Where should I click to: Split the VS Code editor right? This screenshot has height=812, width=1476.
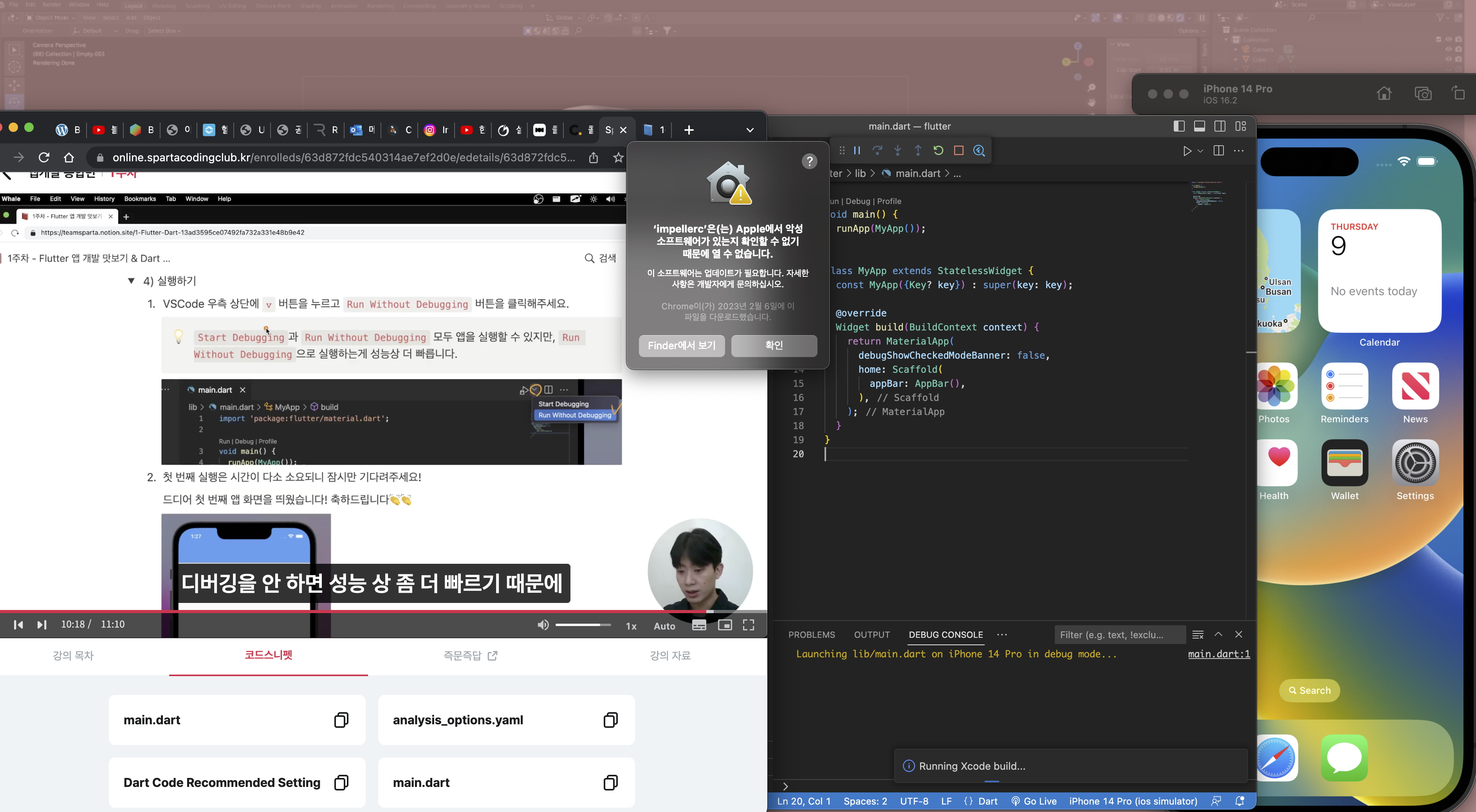coord(1219,151)
